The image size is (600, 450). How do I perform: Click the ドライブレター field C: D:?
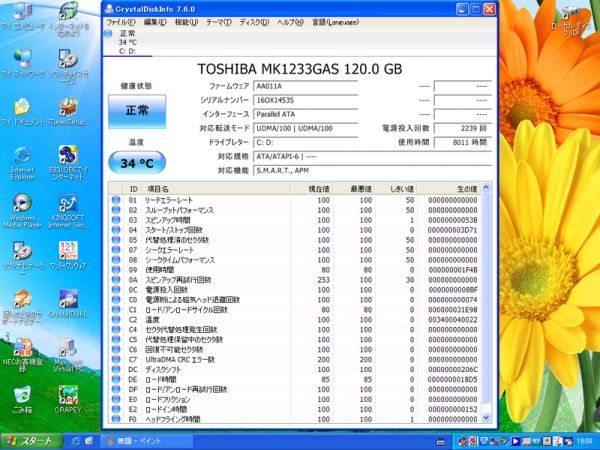point(305,142)
